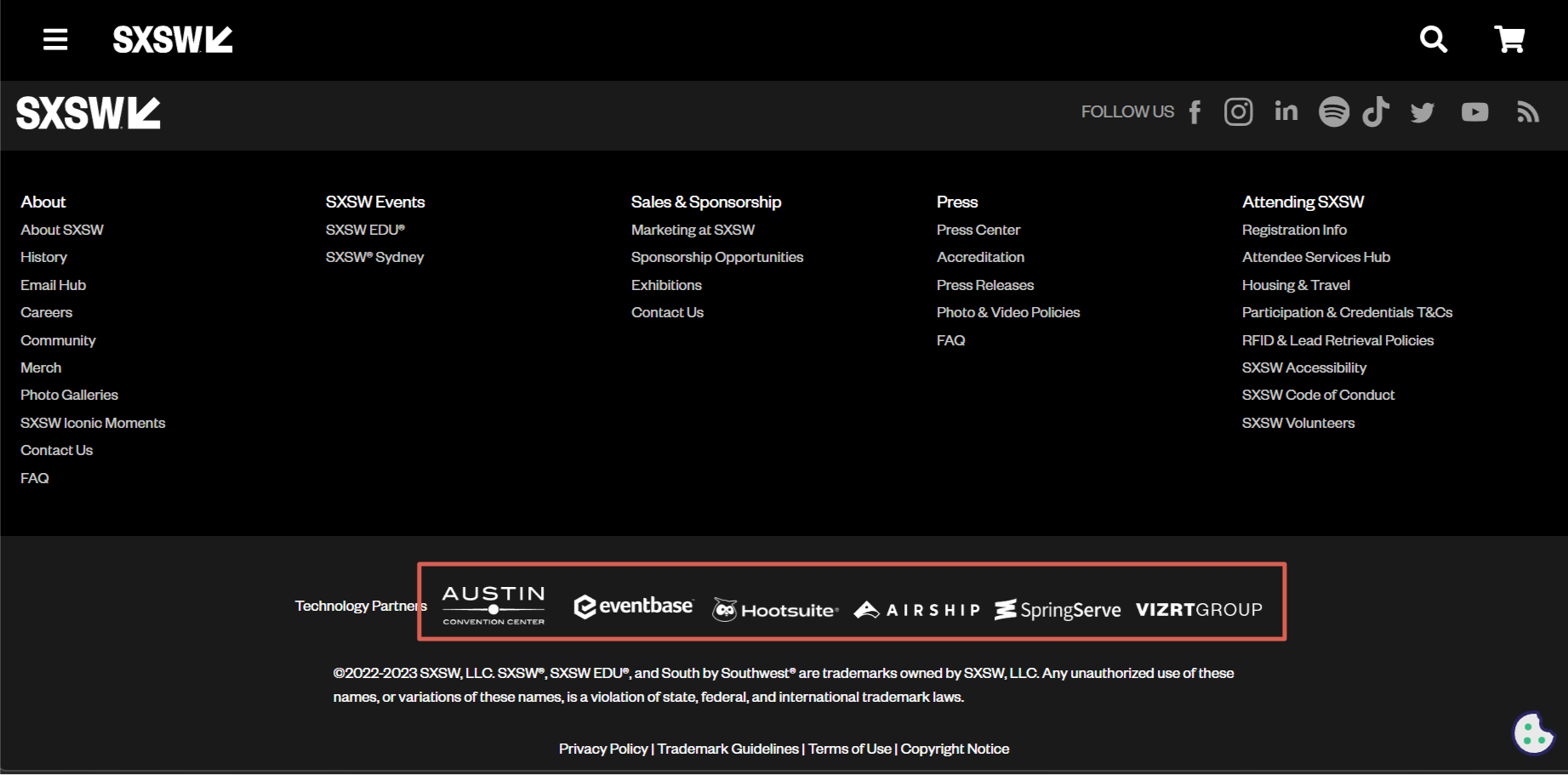Click the Eventbase partner logo

coord(634,607)
